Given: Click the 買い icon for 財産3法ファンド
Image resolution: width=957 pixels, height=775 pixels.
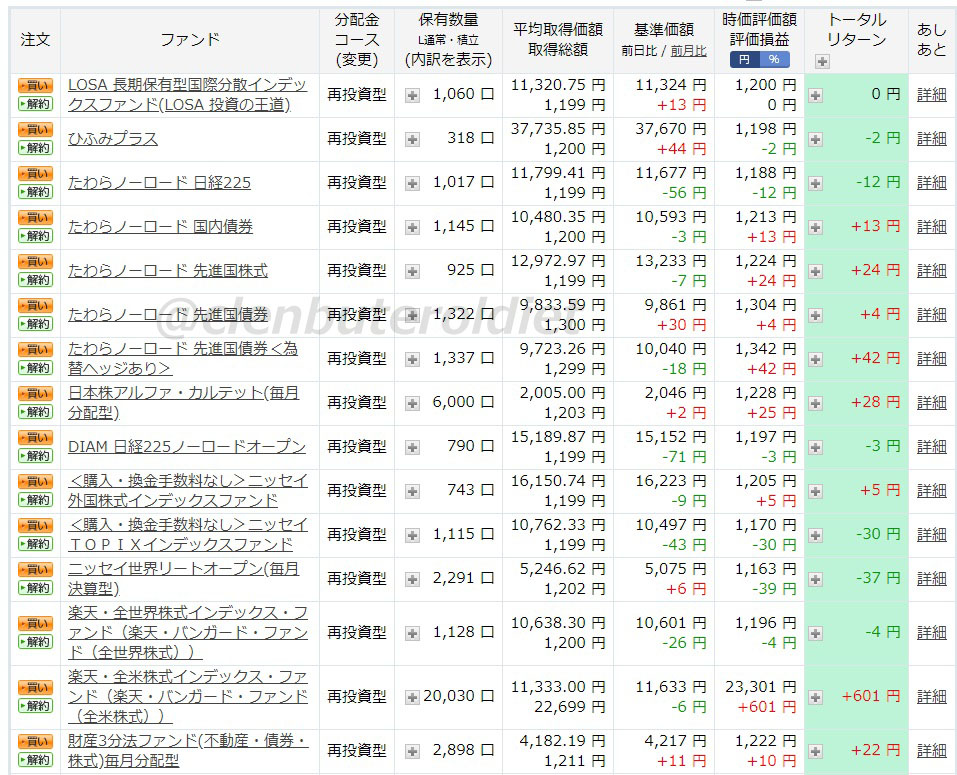Looking at the screenshot, I should click(x=33, y=742).
